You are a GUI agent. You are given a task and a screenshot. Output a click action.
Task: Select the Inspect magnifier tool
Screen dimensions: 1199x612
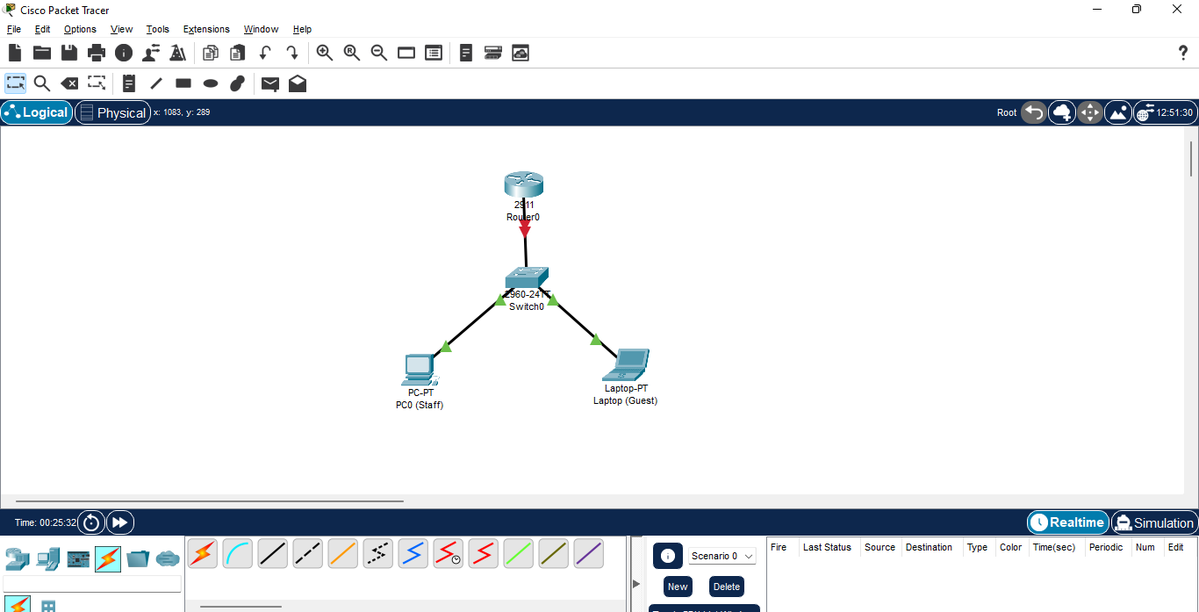point(42,84)
